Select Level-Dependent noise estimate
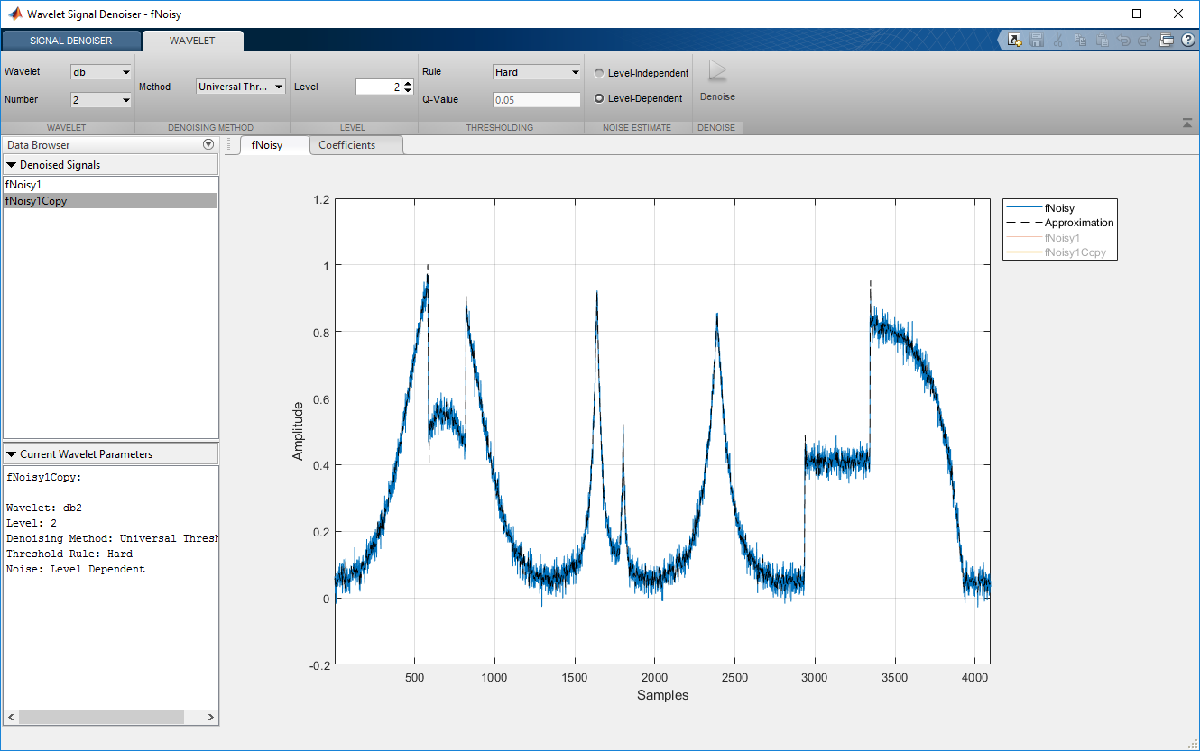This screenshot has height=751, width=1200. click(600, 99)
